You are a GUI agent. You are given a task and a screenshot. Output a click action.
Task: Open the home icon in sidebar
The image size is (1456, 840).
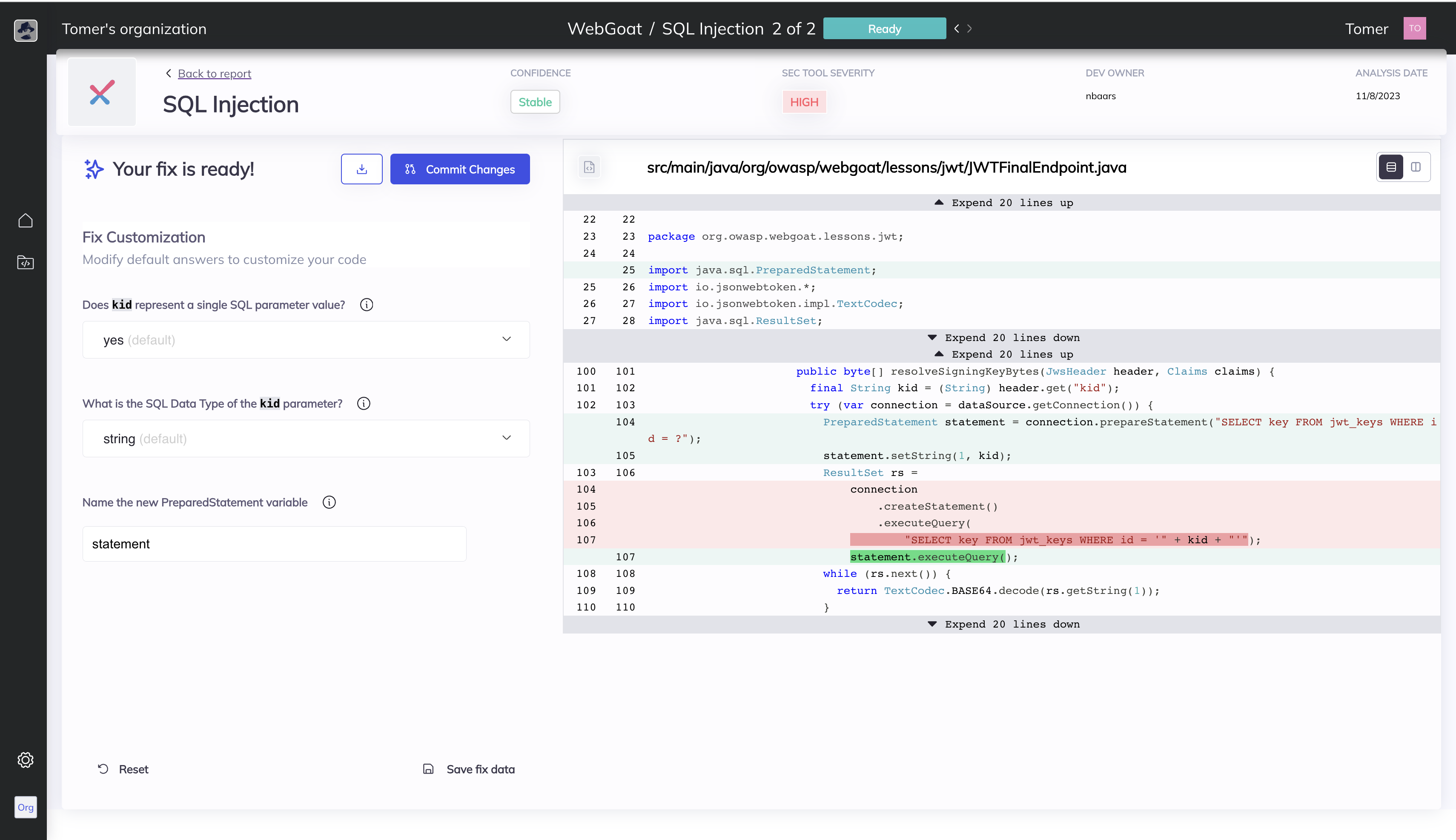[26, 221]
